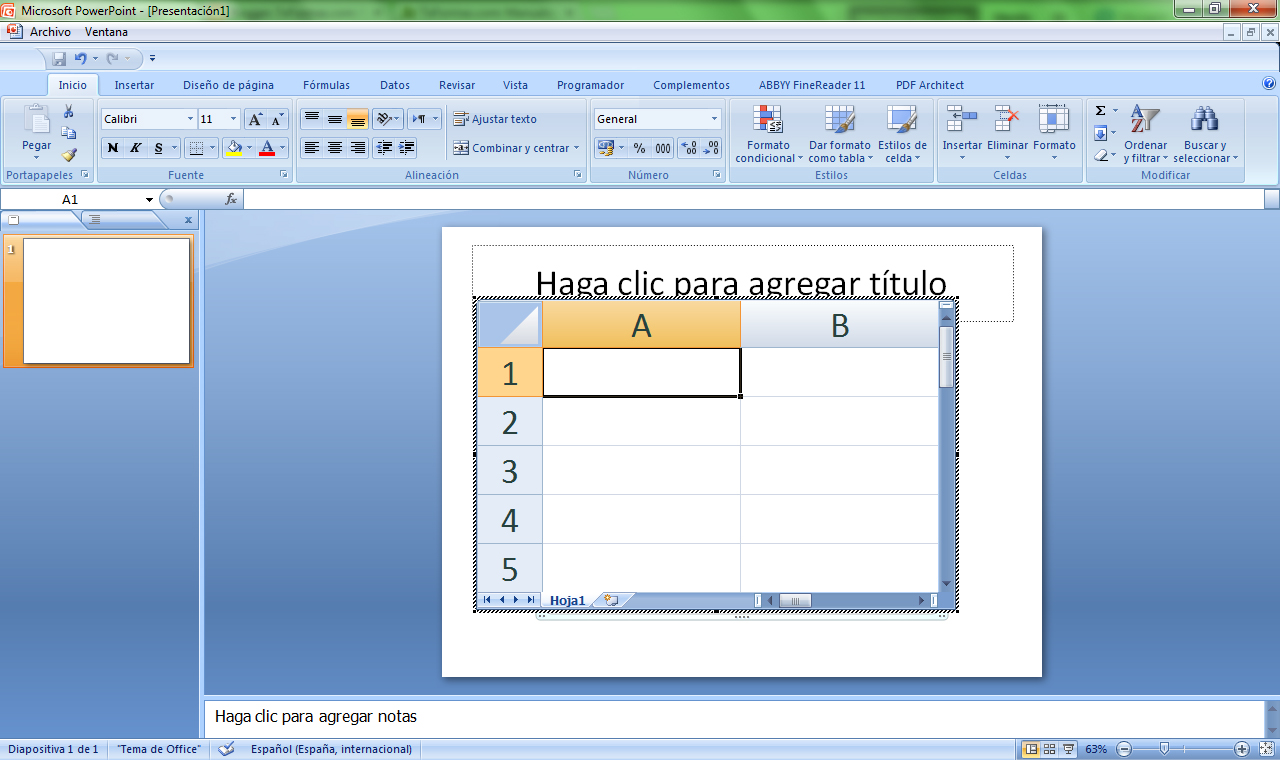Toggle Ajustar texto wrapping
Image resolution: width=1280 pixels, height=760 pixels.
(495, 119)
